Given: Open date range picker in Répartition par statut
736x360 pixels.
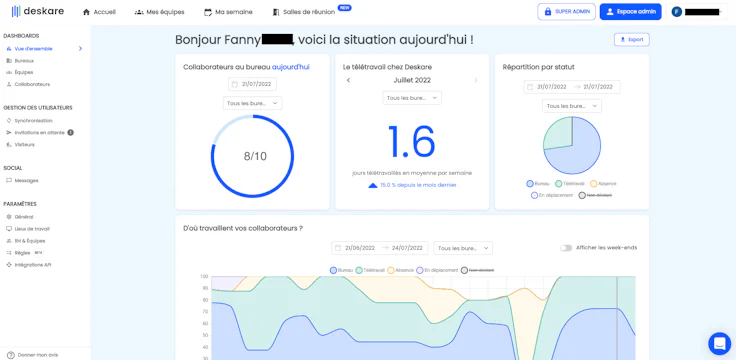Looking at the screenshot, I should click(x=572, y=87).
